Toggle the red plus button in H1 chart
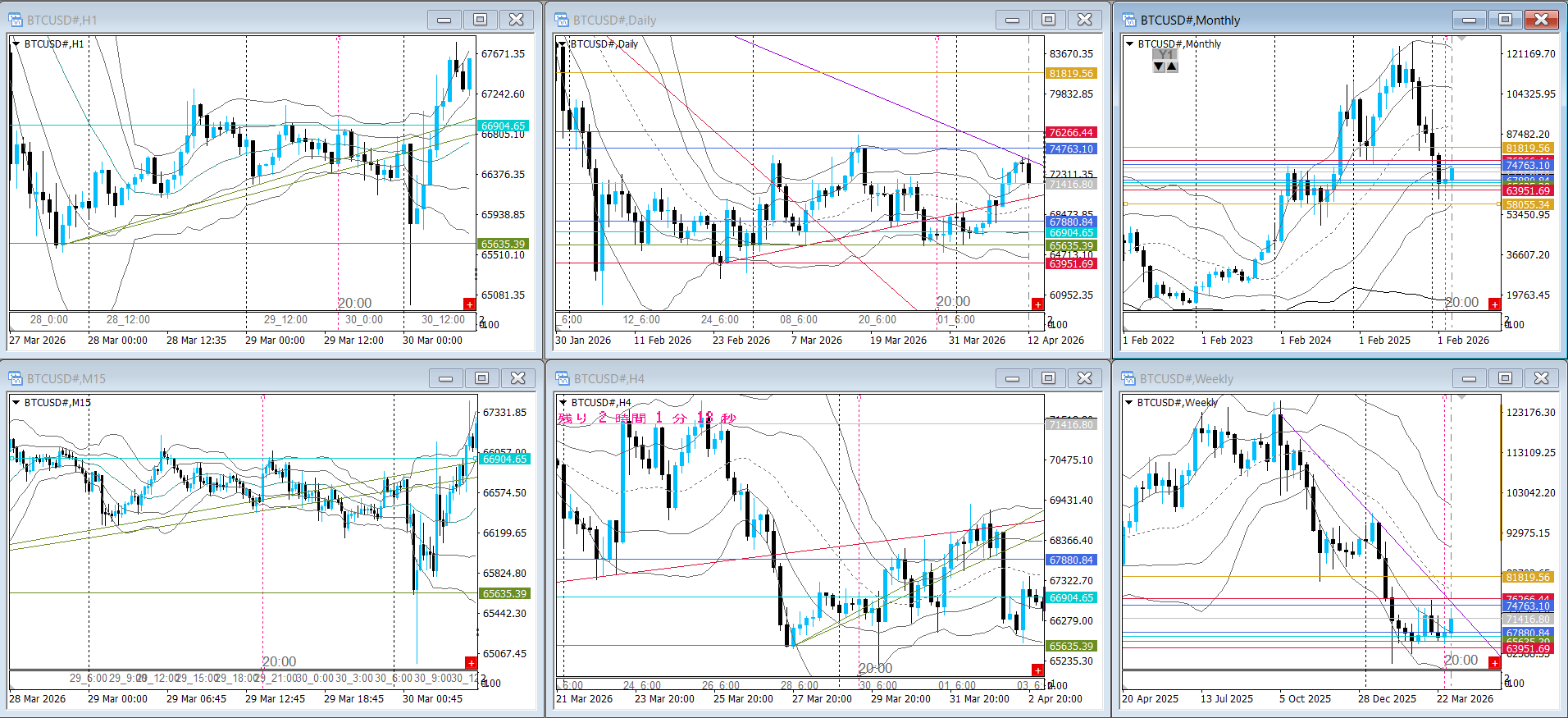This screenshot has width=1568, height=718. coord(469,304)
